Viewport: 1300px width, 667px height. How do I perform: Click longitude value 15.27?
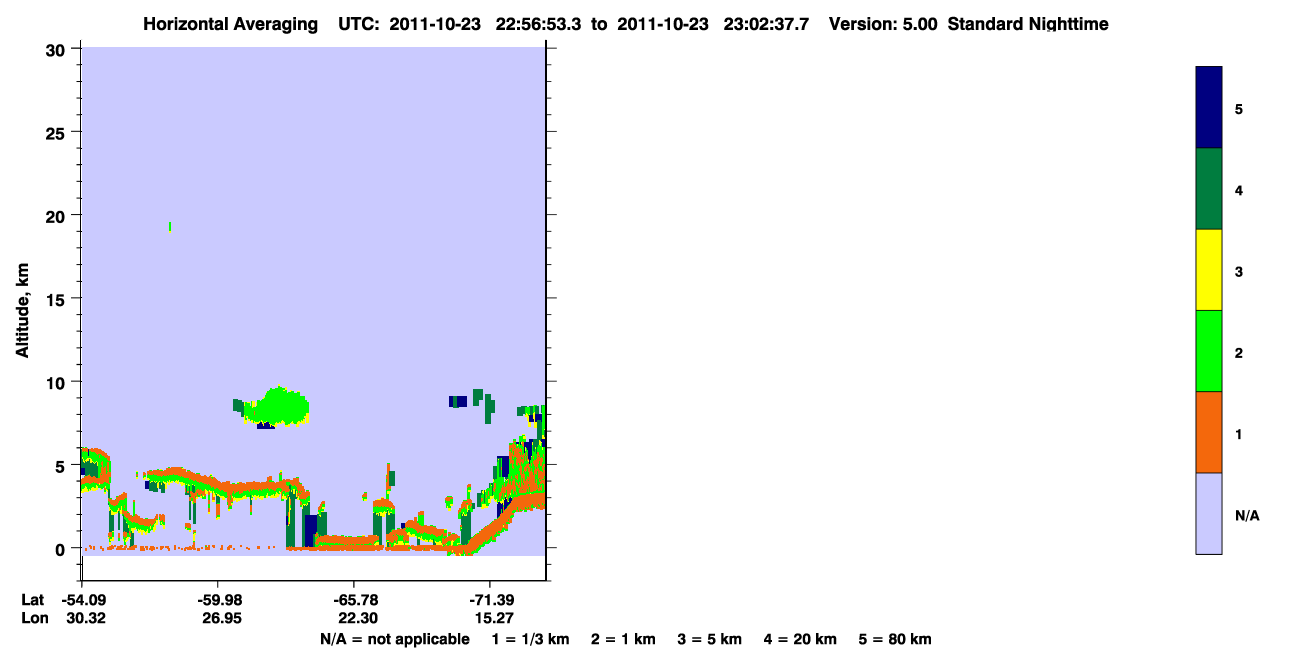coord(494,618)
